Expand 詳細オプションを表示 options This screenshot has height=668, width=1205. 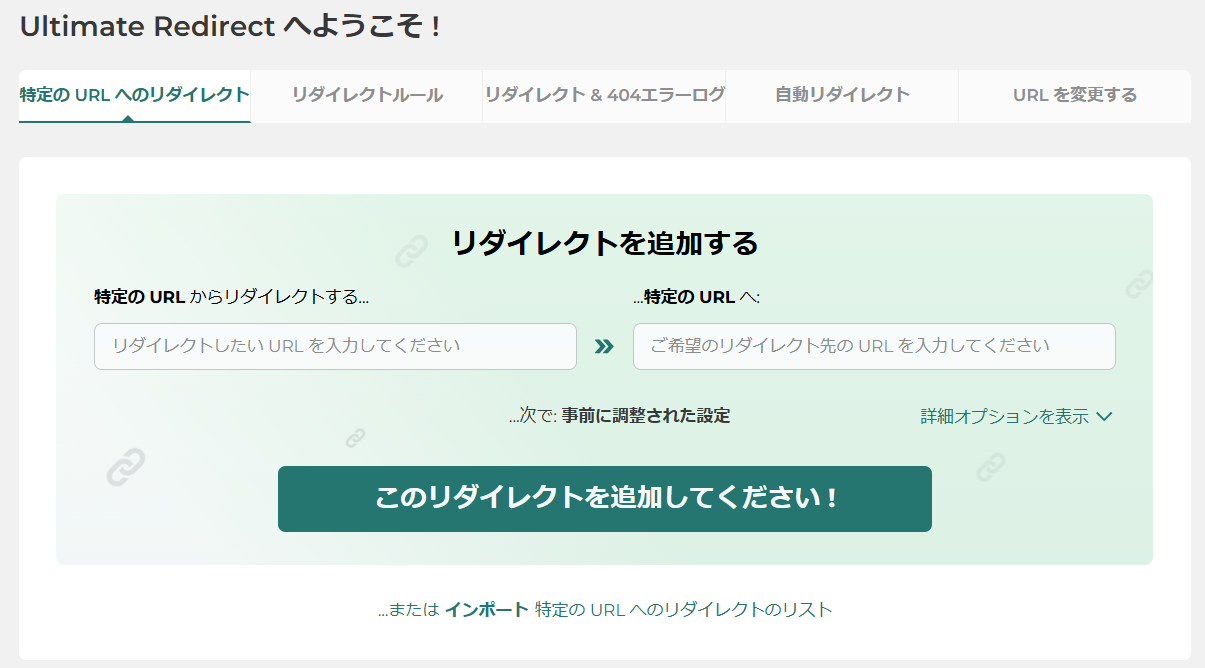click(1016, 417)
